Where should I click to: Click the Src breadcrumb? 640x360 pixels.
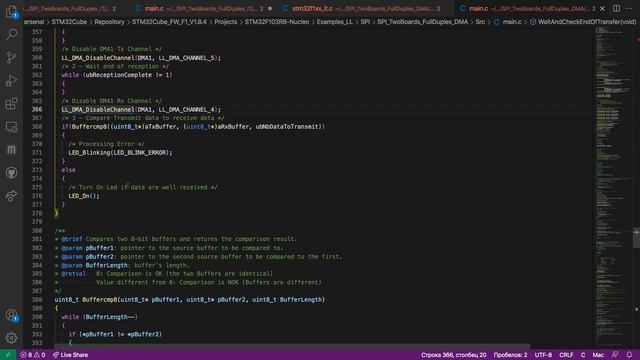(x=480, y=22)
